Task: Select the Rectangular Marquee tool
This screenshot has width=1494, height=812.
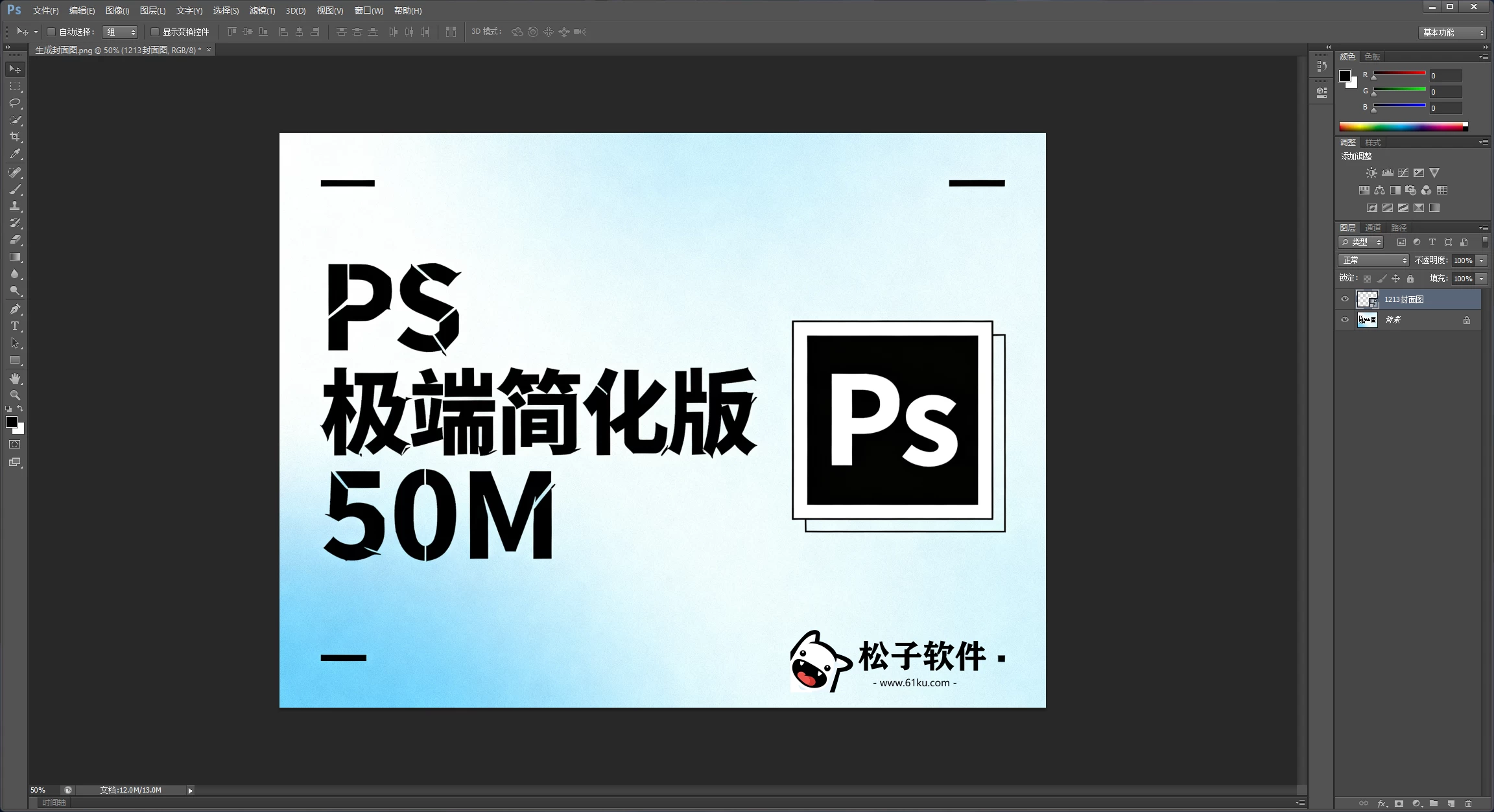Action: click(15, 86)
